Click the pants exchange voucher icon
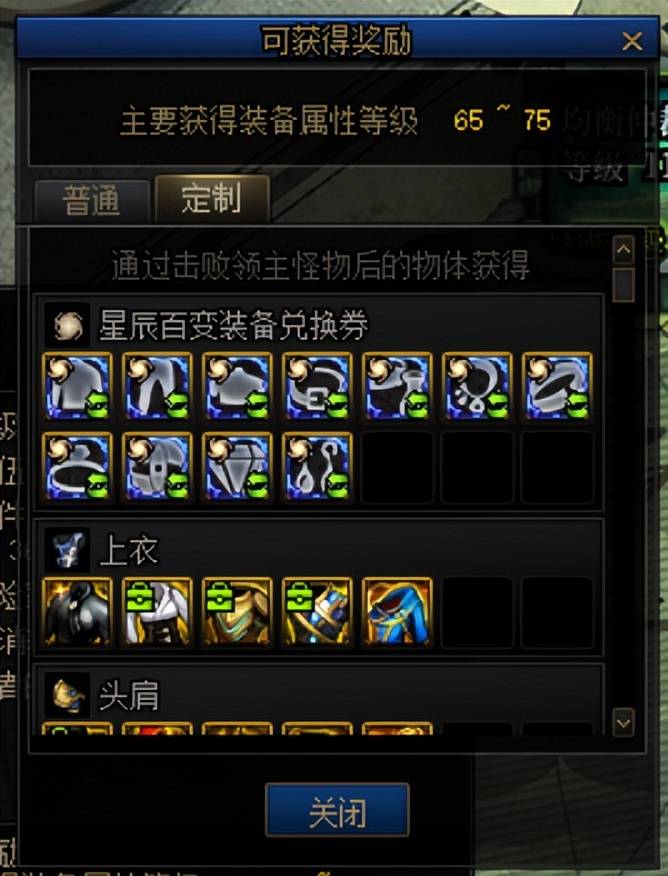Viewport: 668px width, 876px height. tap(158, 386)
